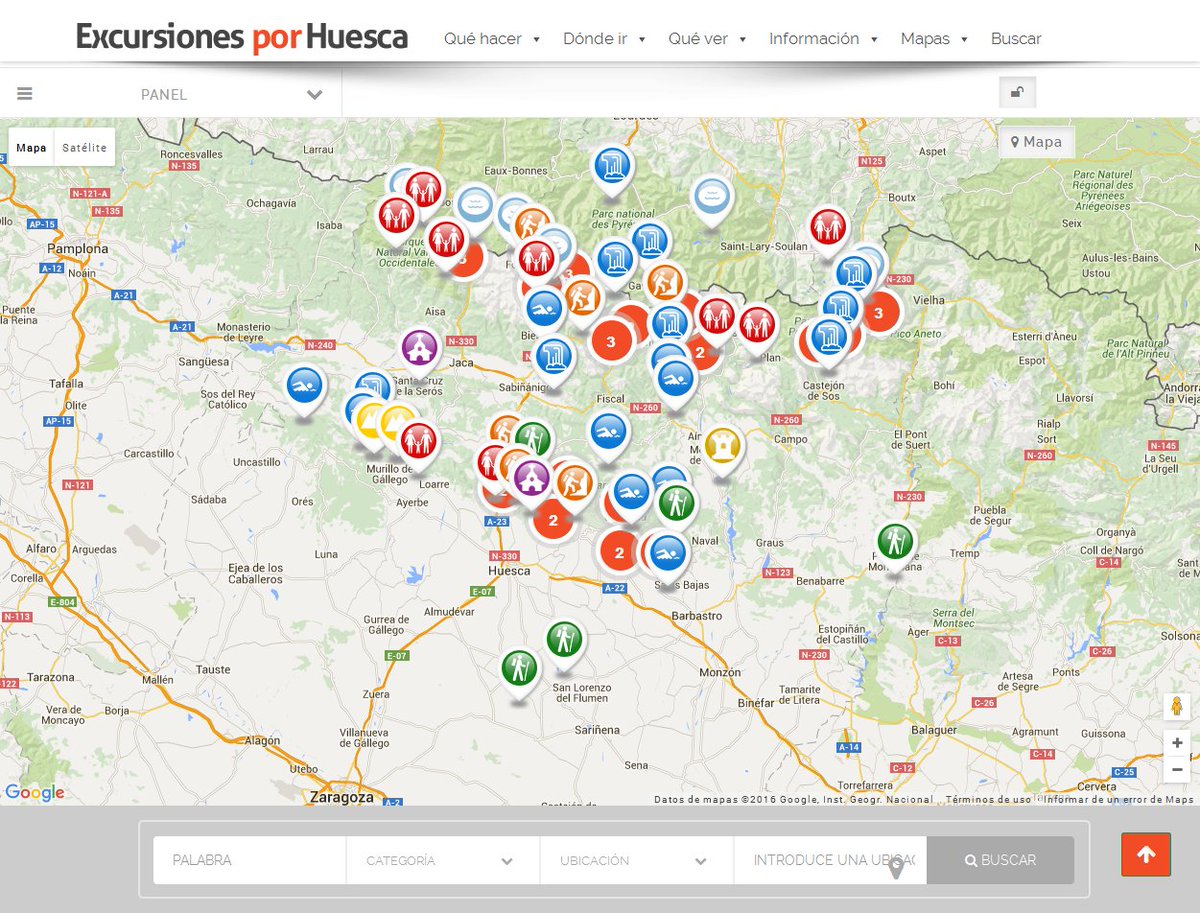1200x913 pixels.
Task: Click the family marker near Boutx
Action: click(x=828, y=230)
